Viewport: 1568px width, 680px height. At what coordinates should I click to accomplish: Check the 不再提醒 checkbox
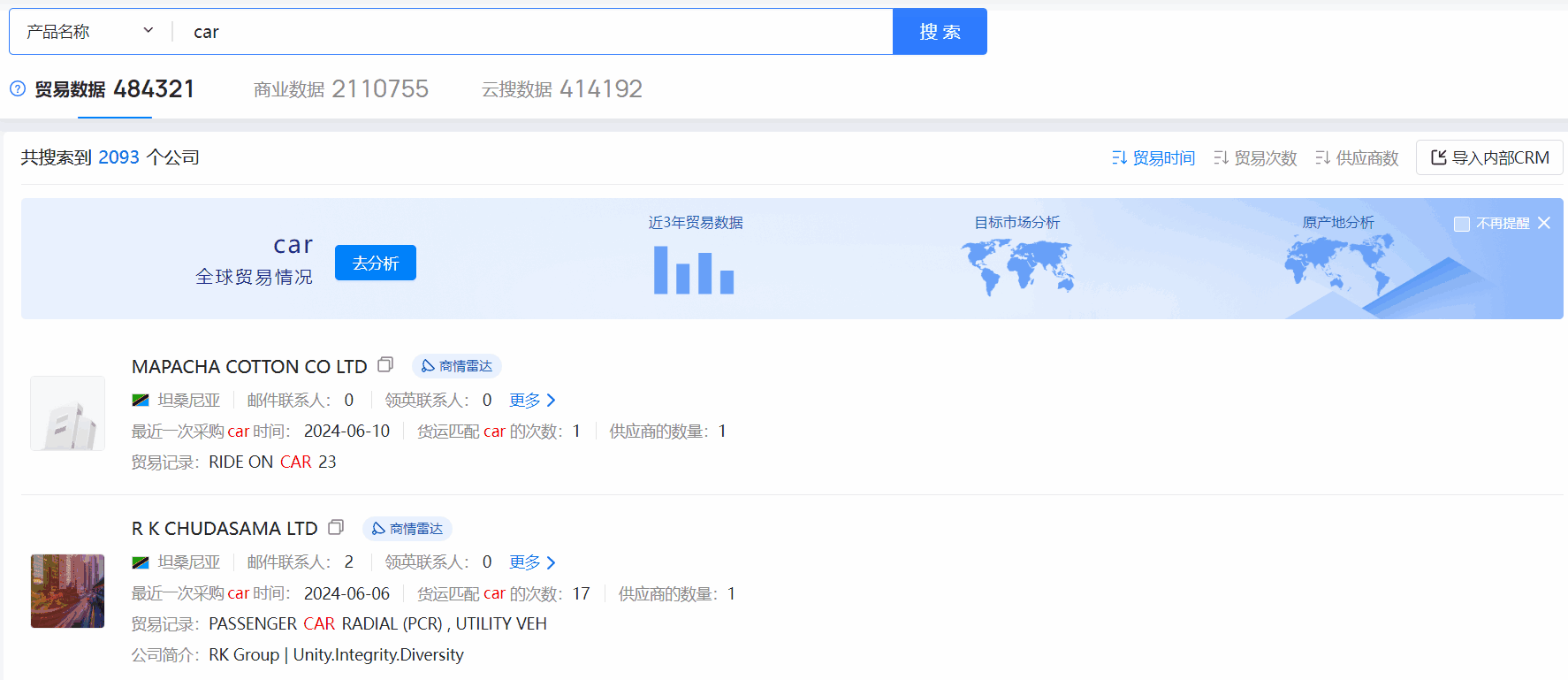(x=1462, y=224)
